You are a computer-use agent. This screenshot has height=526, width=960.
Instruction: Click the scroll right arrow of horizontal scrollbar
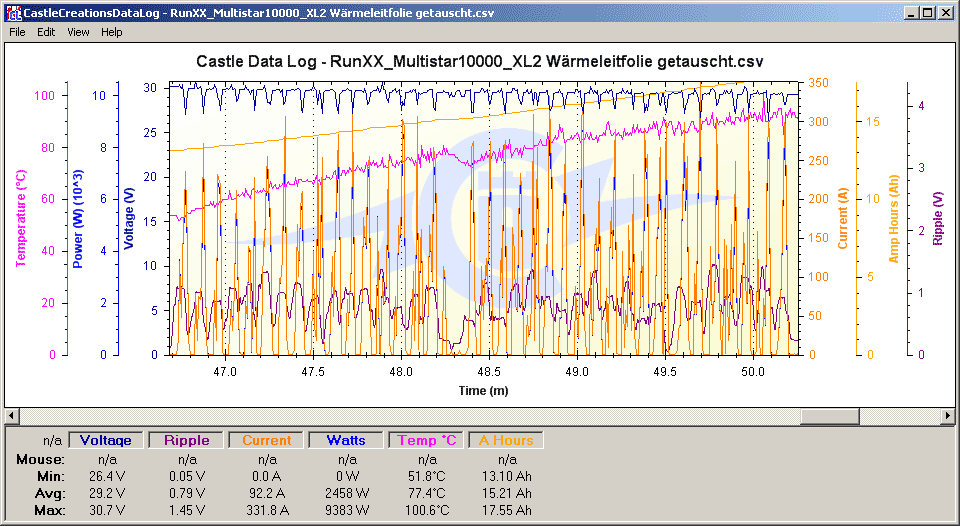(948, 416)
